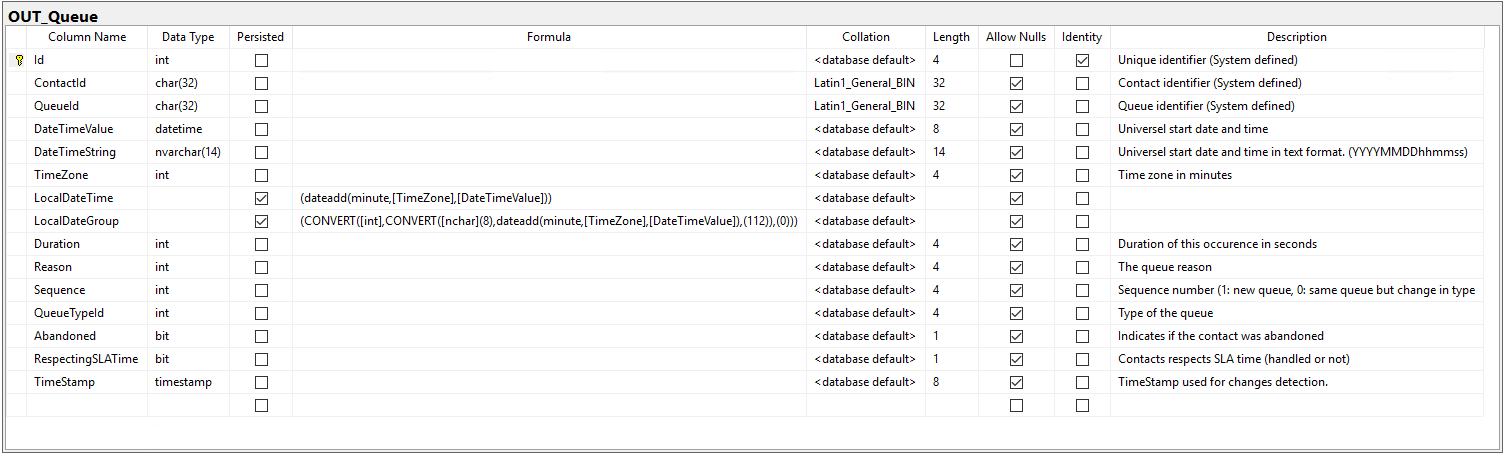Edit the LocalDateGroup CONVERT formula cell
Viewport: 1504px width, 453px height.
(x=549, y=221)
